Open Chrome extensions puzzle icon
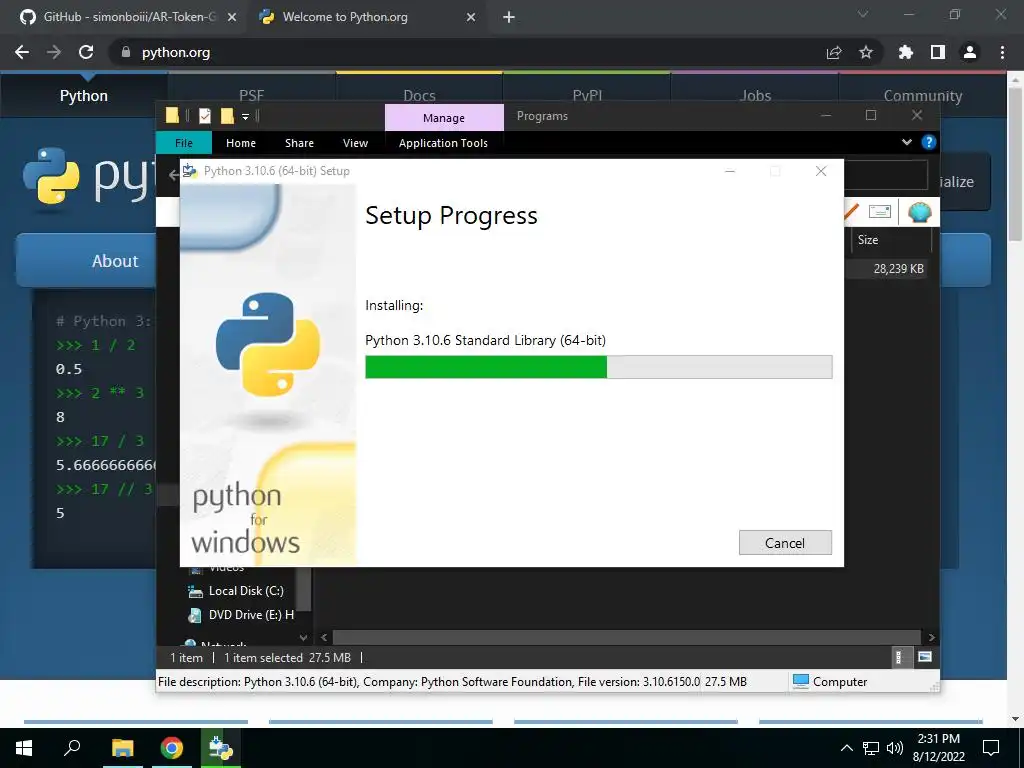1024x768 pixels. [905, 52]
